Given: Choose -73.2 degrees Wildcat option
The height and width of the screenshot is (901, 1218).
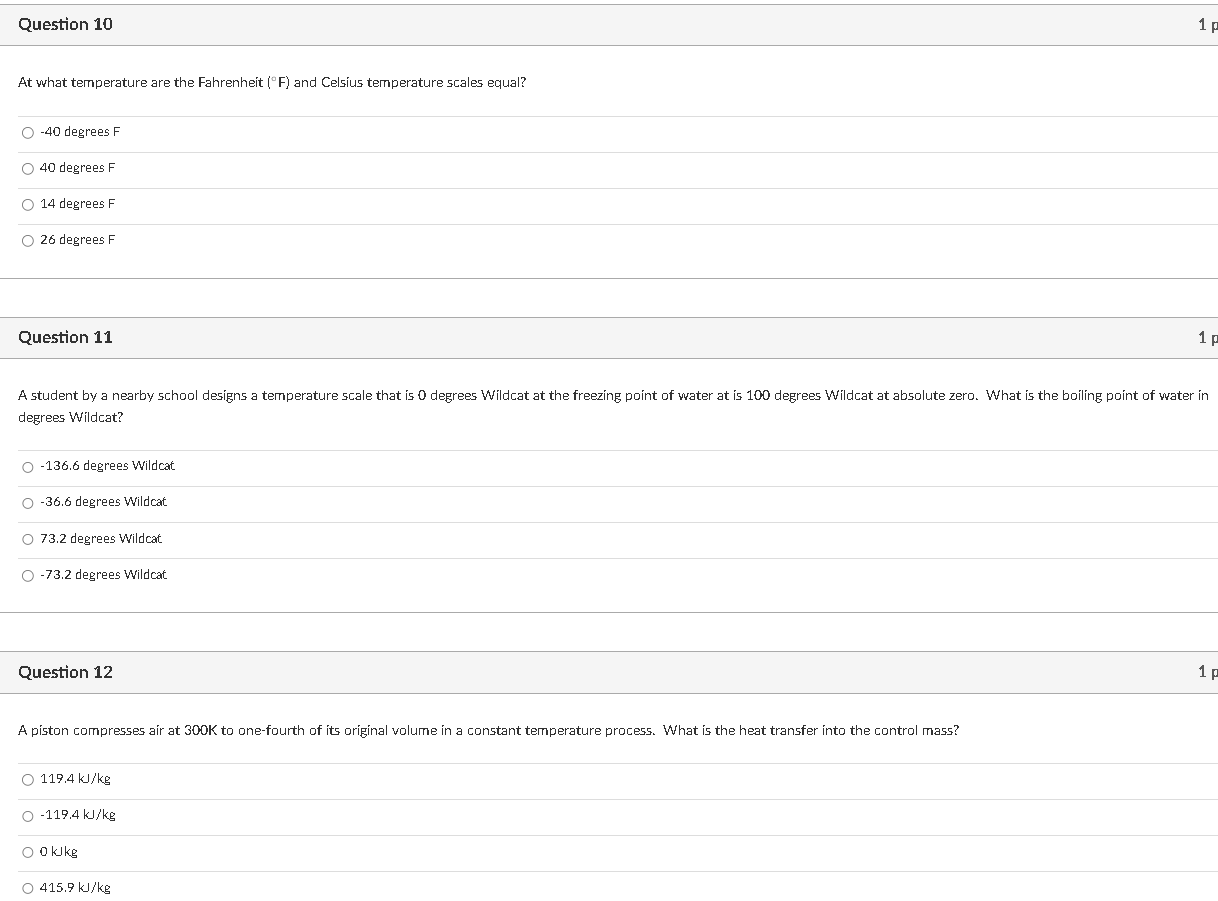Looking at the screenshot, I should [x=28, y=575].
